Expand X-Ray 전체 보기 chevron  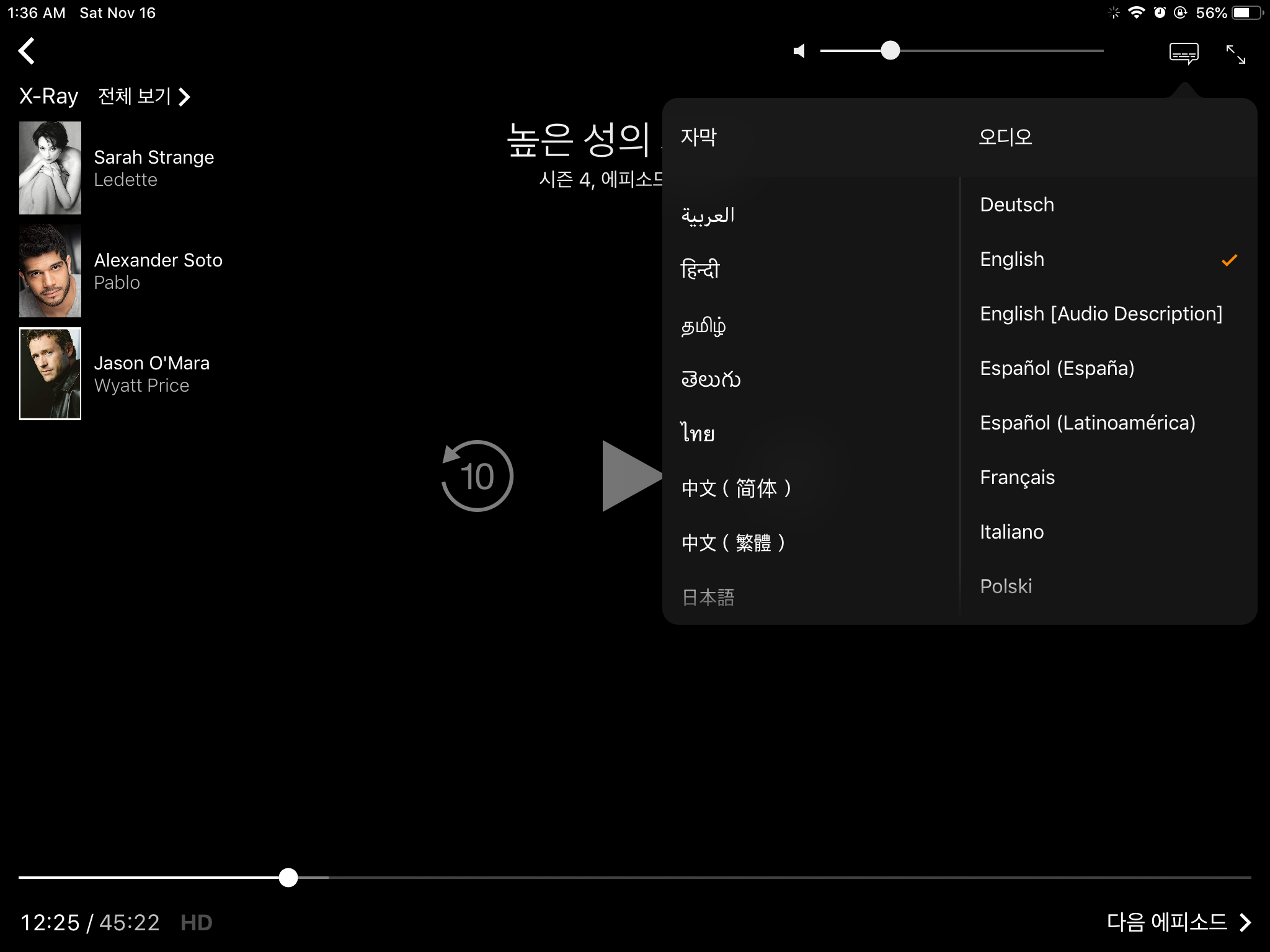click(184, 97)
